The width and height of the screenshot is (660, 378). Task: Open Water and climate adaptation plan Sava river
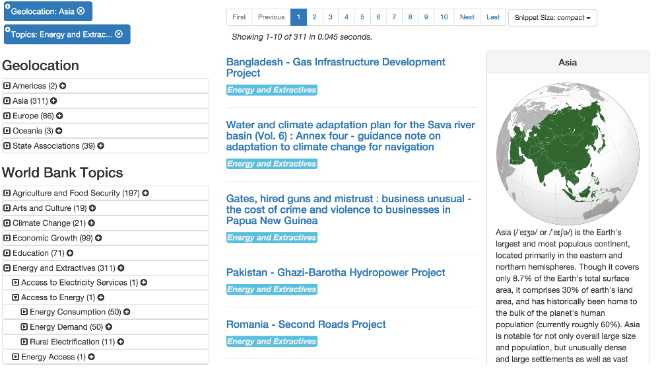[x=350, y=136]
